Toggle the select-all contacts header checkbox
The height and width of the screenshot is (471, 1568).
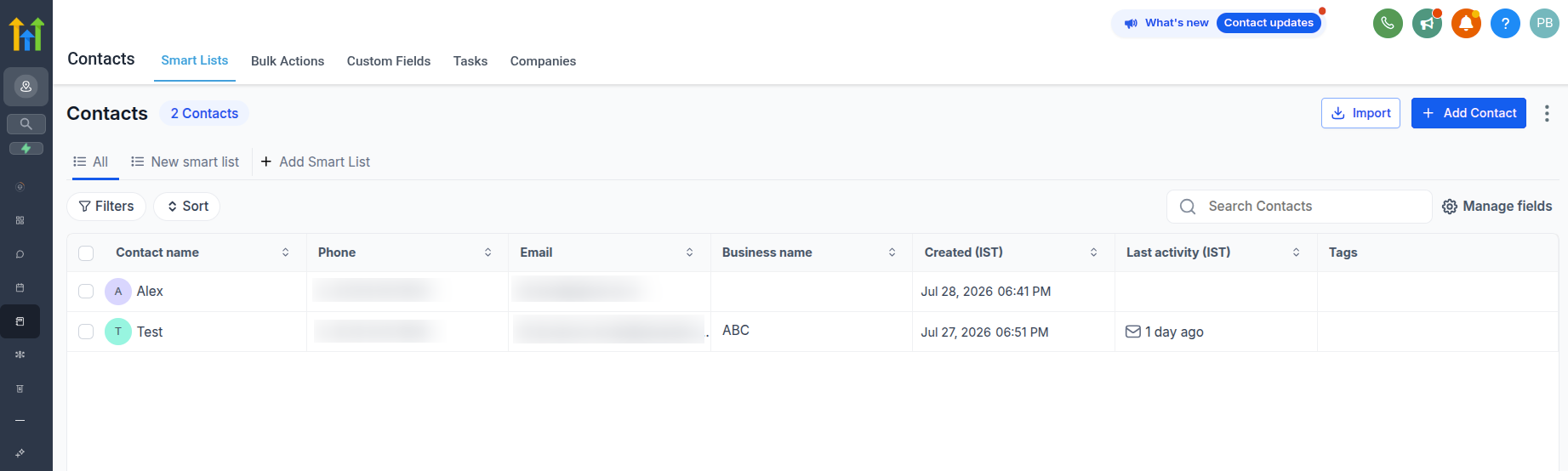(x=86, y=253)
